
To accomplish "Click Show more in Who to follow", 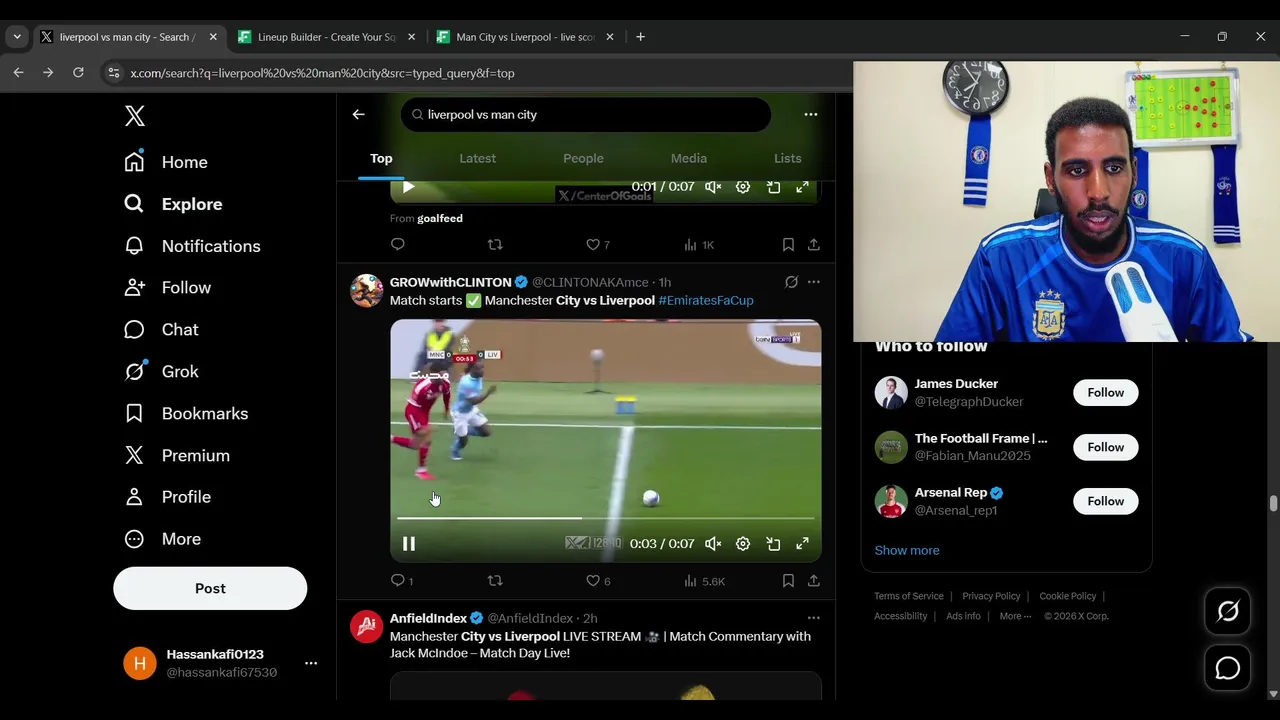I will (x=907, y=550).
